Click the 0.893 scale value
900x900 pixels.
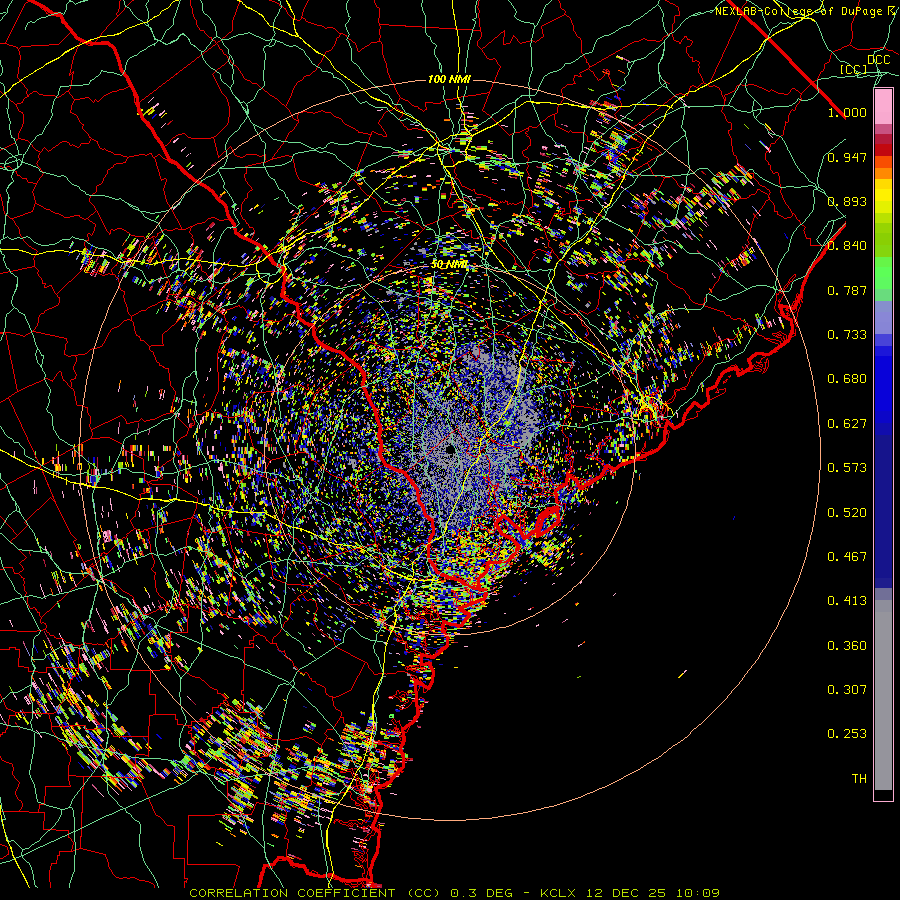pos(847,201)
